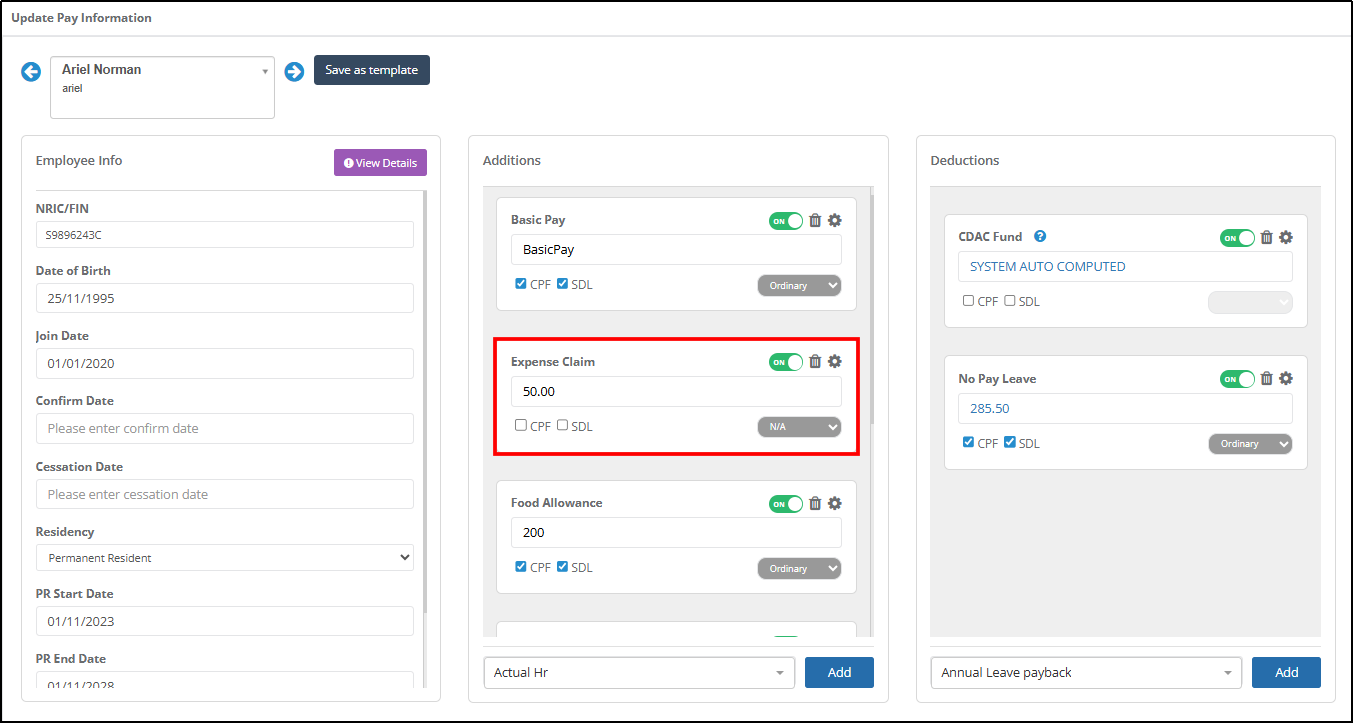This screenshot has height=724, width=1354.
Task: Click CDAC Fund SYSTEM AUTO COMPUTED field
Action: [x=1125, y=267]
